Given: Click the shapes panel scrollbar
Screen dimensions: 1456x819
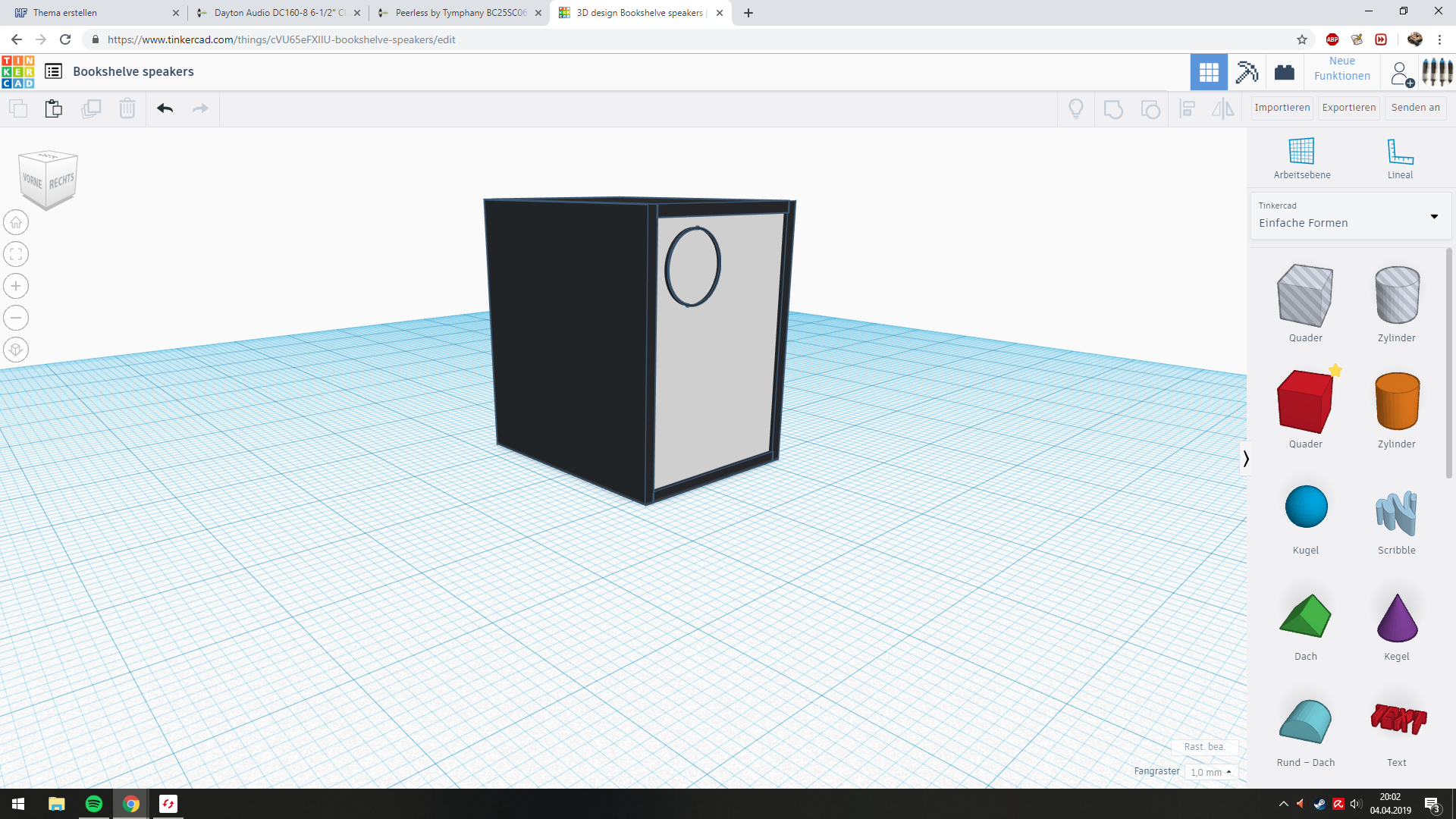Looking at the screenshot, I should pos(1448,364).
